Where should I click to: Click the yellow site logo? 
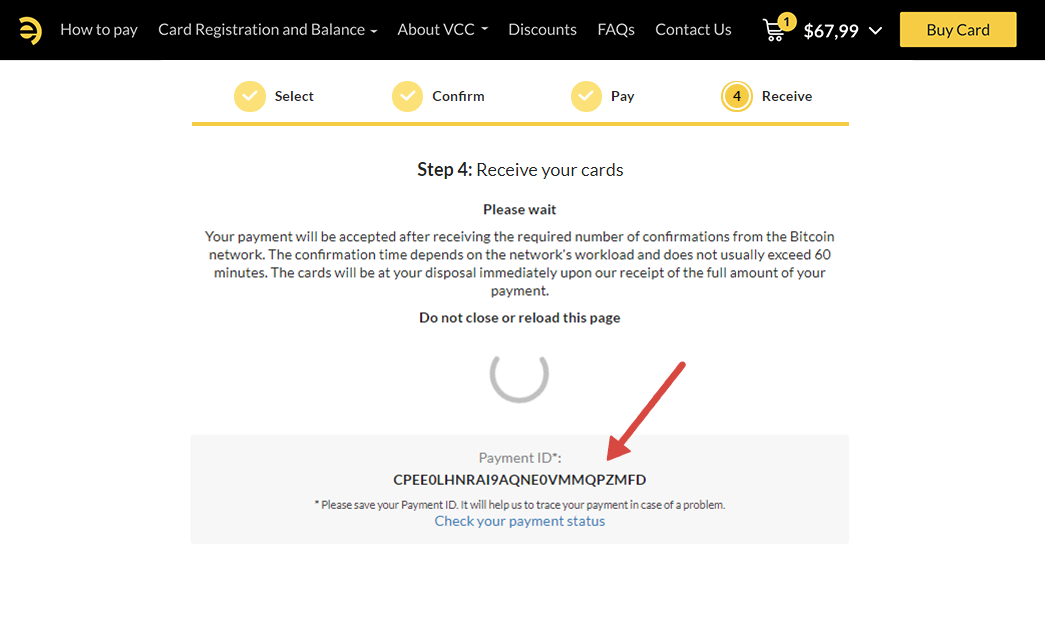(x=30, y=30)
